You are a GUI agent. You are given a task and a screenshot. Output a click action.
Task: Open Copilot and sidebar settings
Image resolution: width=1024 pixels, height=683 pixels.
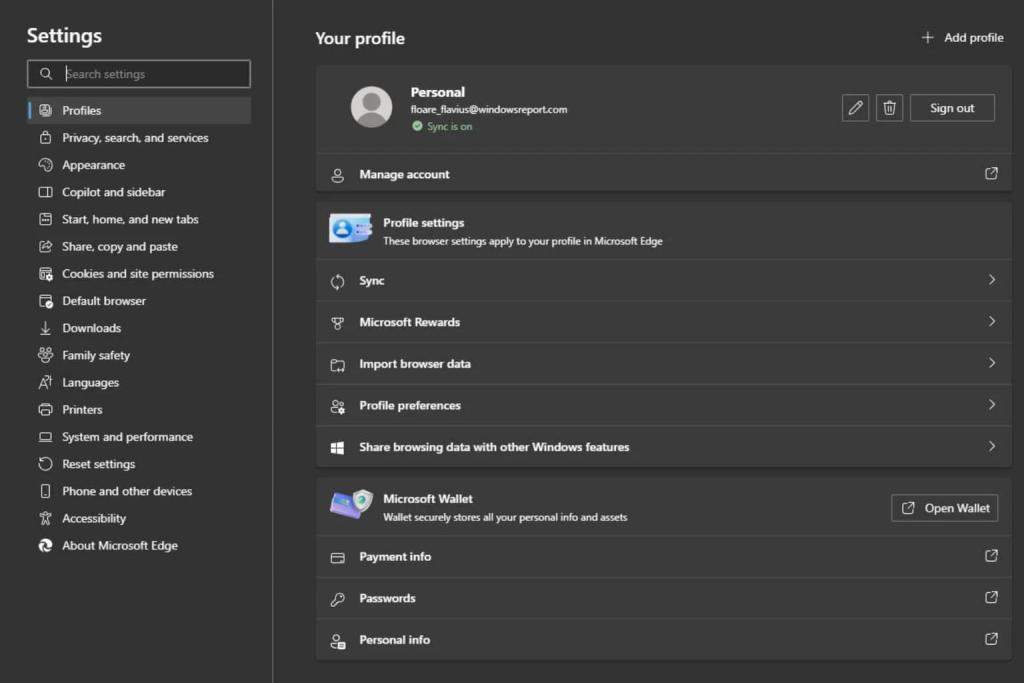click(138, 192)
